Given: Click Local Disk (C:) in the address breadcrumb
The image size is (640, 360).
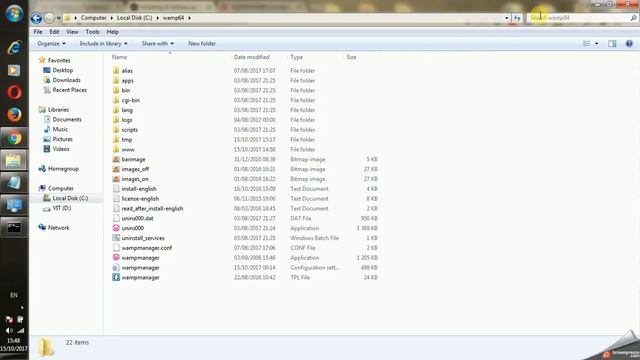Looking at the screenshot, I should click(134, 18).
